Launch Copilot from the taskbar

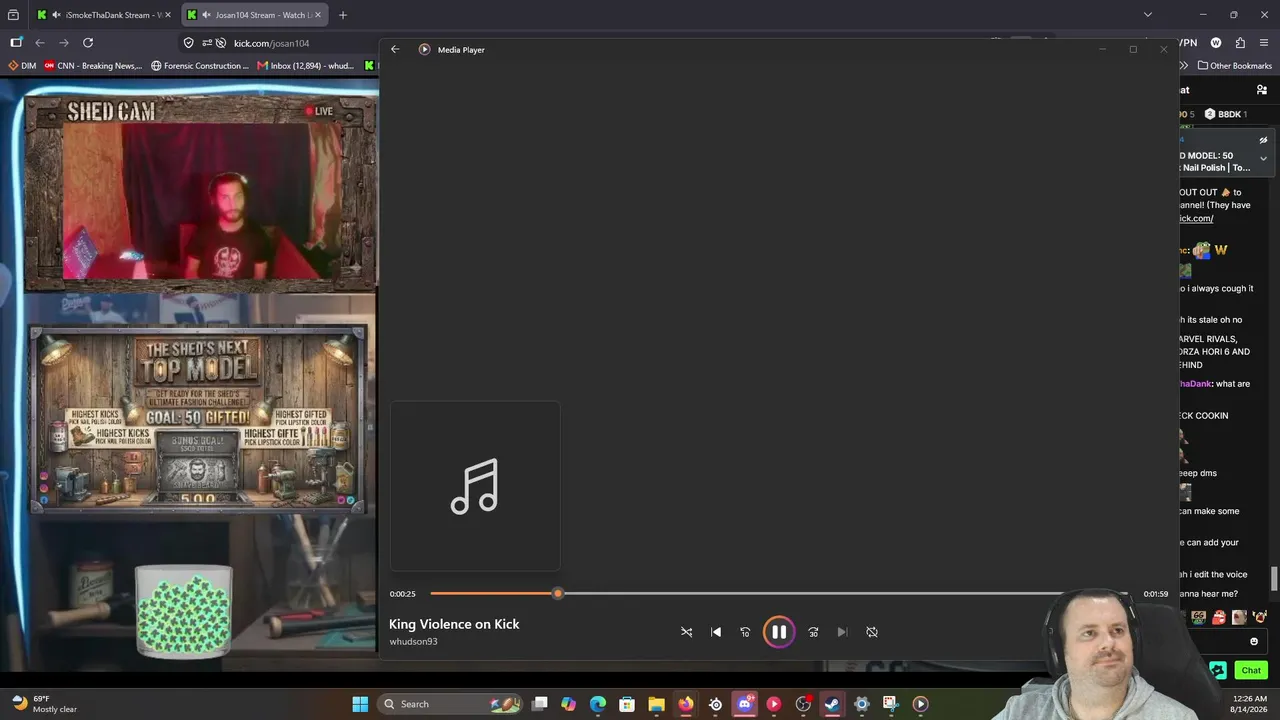569,704
